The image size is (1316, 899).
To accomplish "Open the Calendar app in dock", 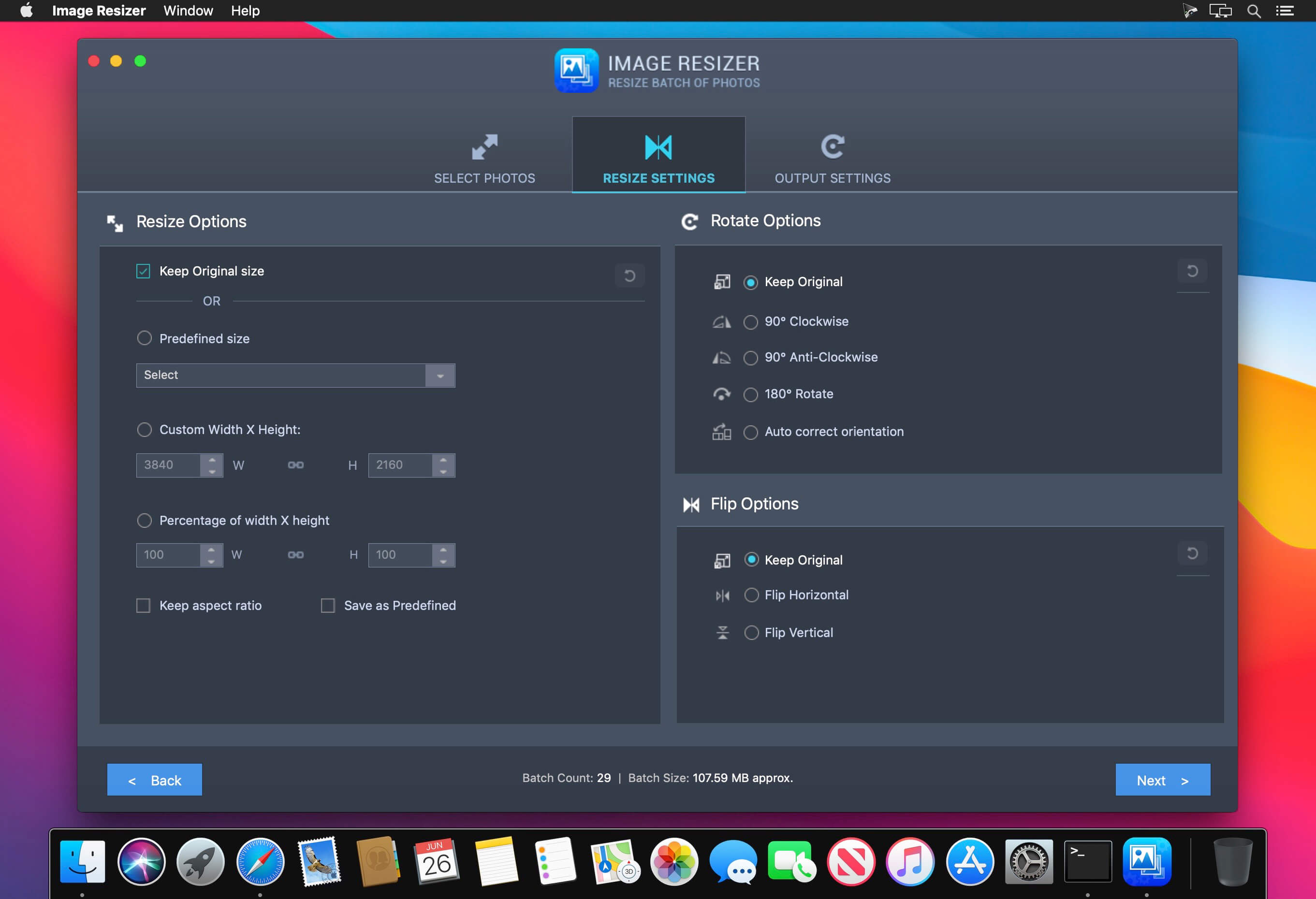I will click(437, 862).
